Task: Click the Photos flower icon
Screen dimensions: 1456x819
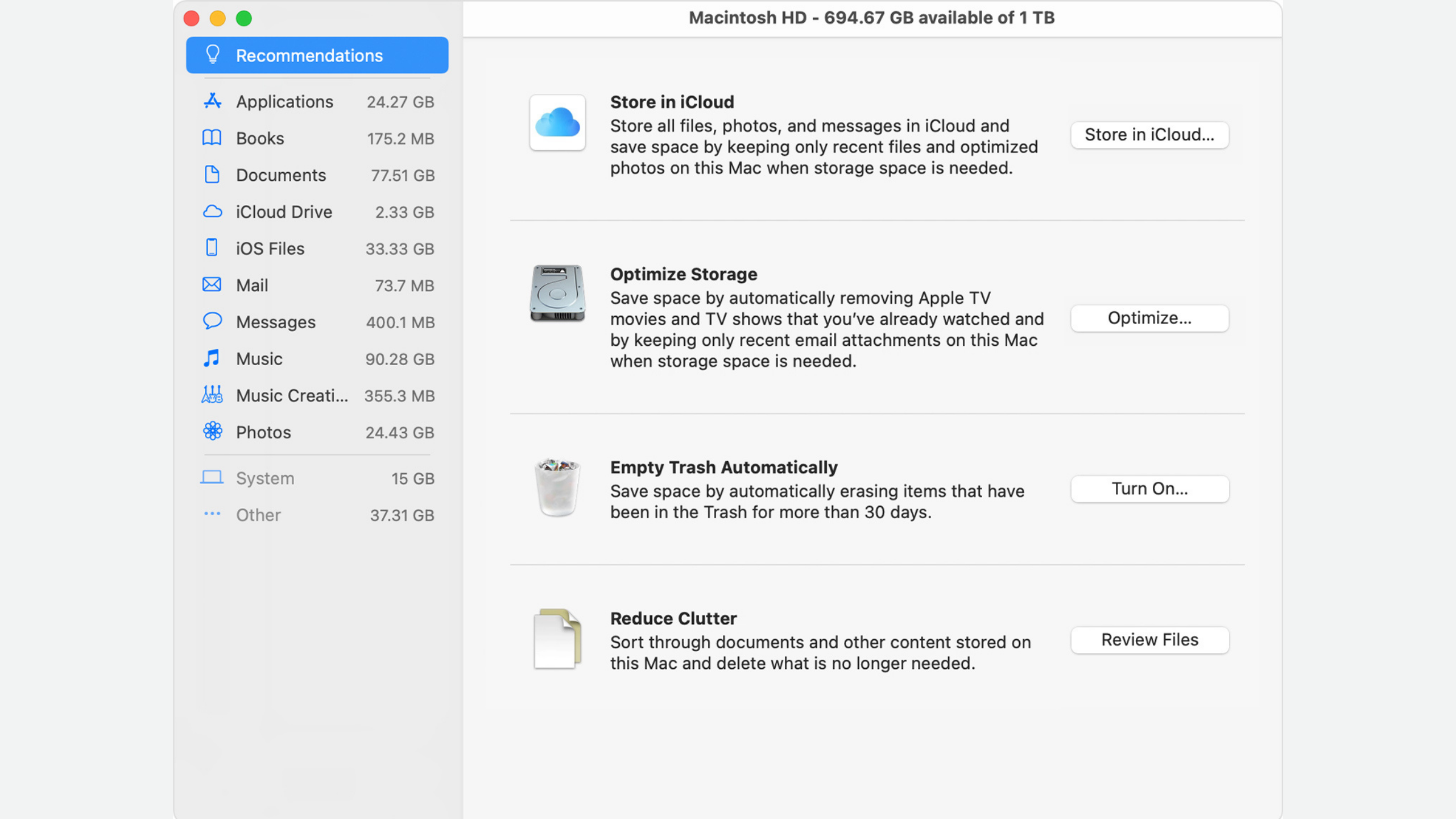Action: [212, 432]
